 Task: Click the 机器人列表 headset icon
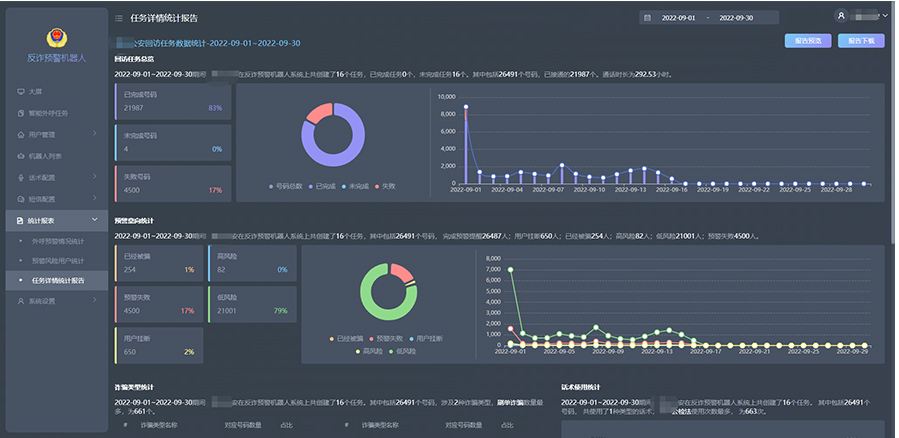(21, 156)
